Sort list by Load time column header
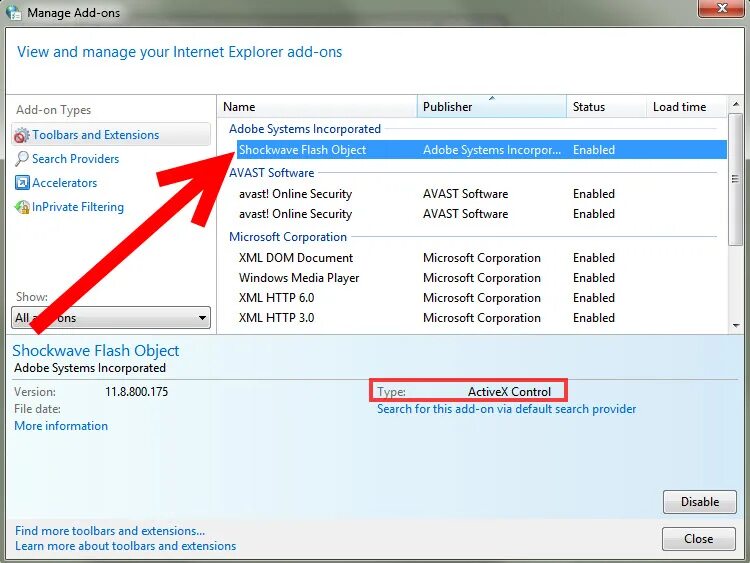The height and width of the screenshot is (563, 750). tap(687, 107)
